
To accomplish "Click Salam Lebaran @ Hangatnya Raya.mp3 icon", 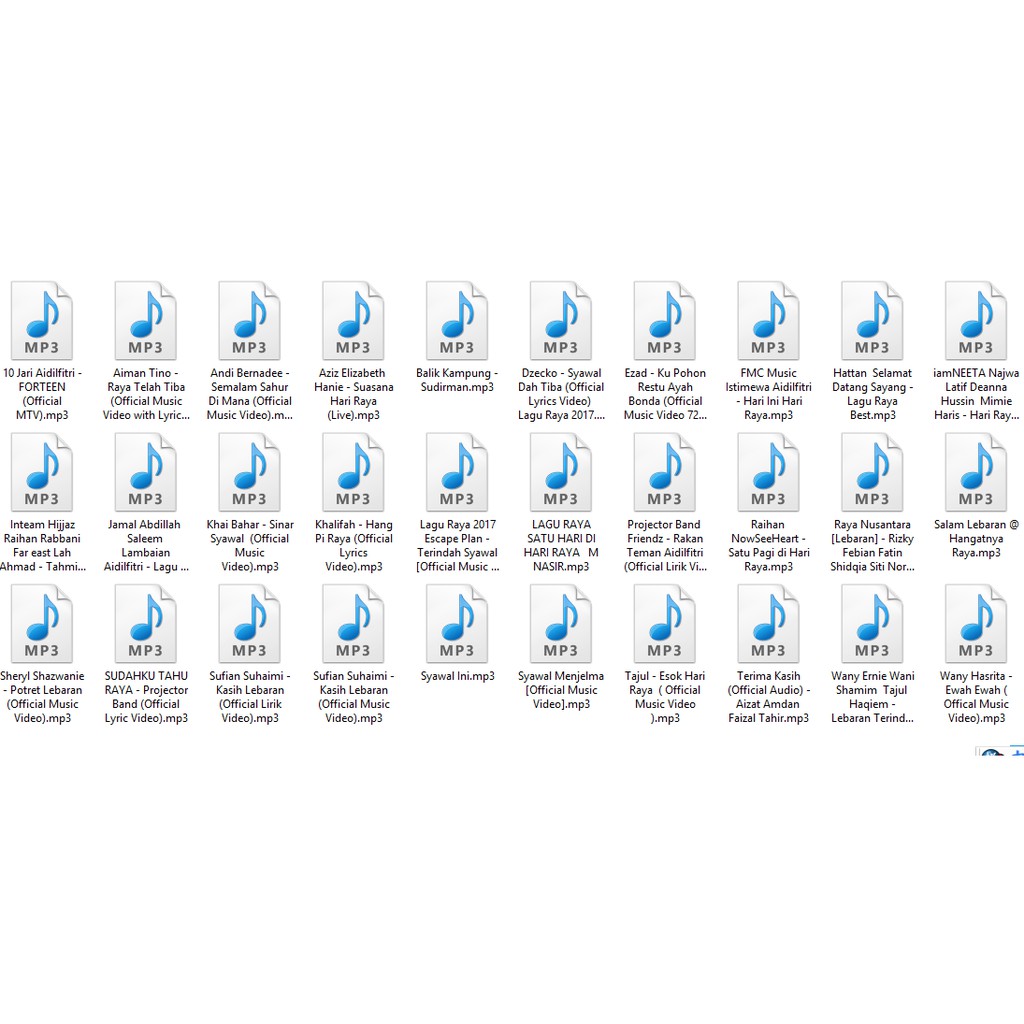I will (x=976, y=473).
